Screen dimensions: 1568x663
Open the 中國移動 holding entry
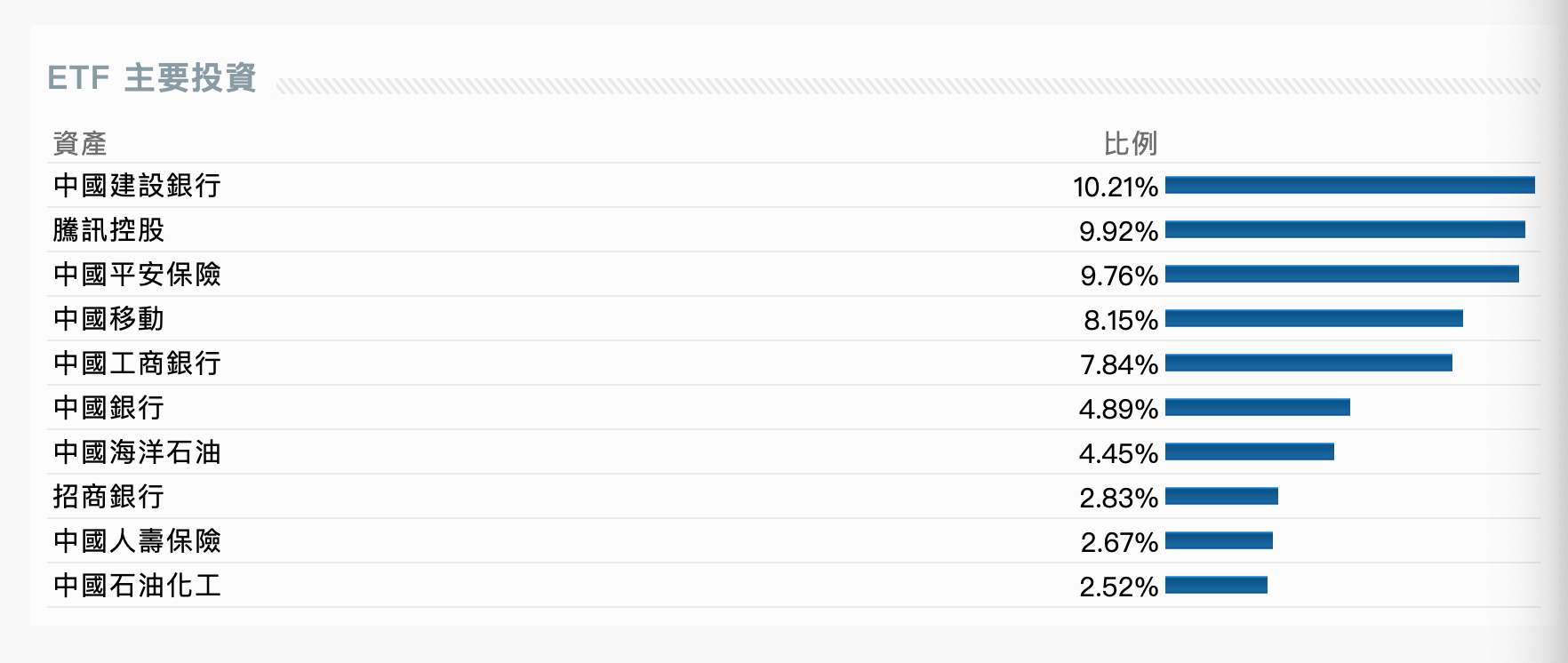point(108,319)
